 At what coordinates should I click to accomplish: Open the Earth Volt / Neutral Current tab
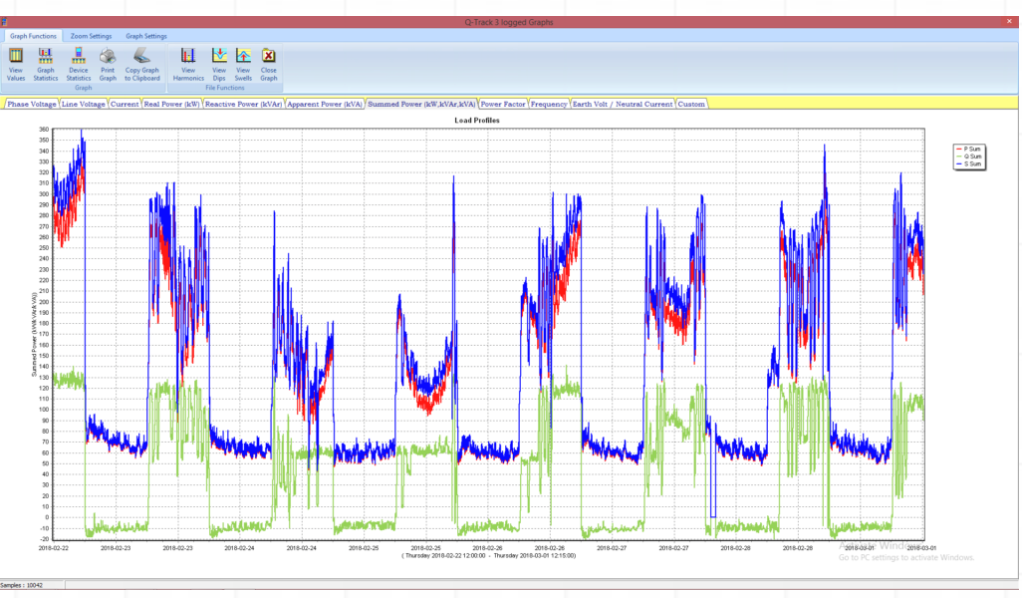[623, 104]
